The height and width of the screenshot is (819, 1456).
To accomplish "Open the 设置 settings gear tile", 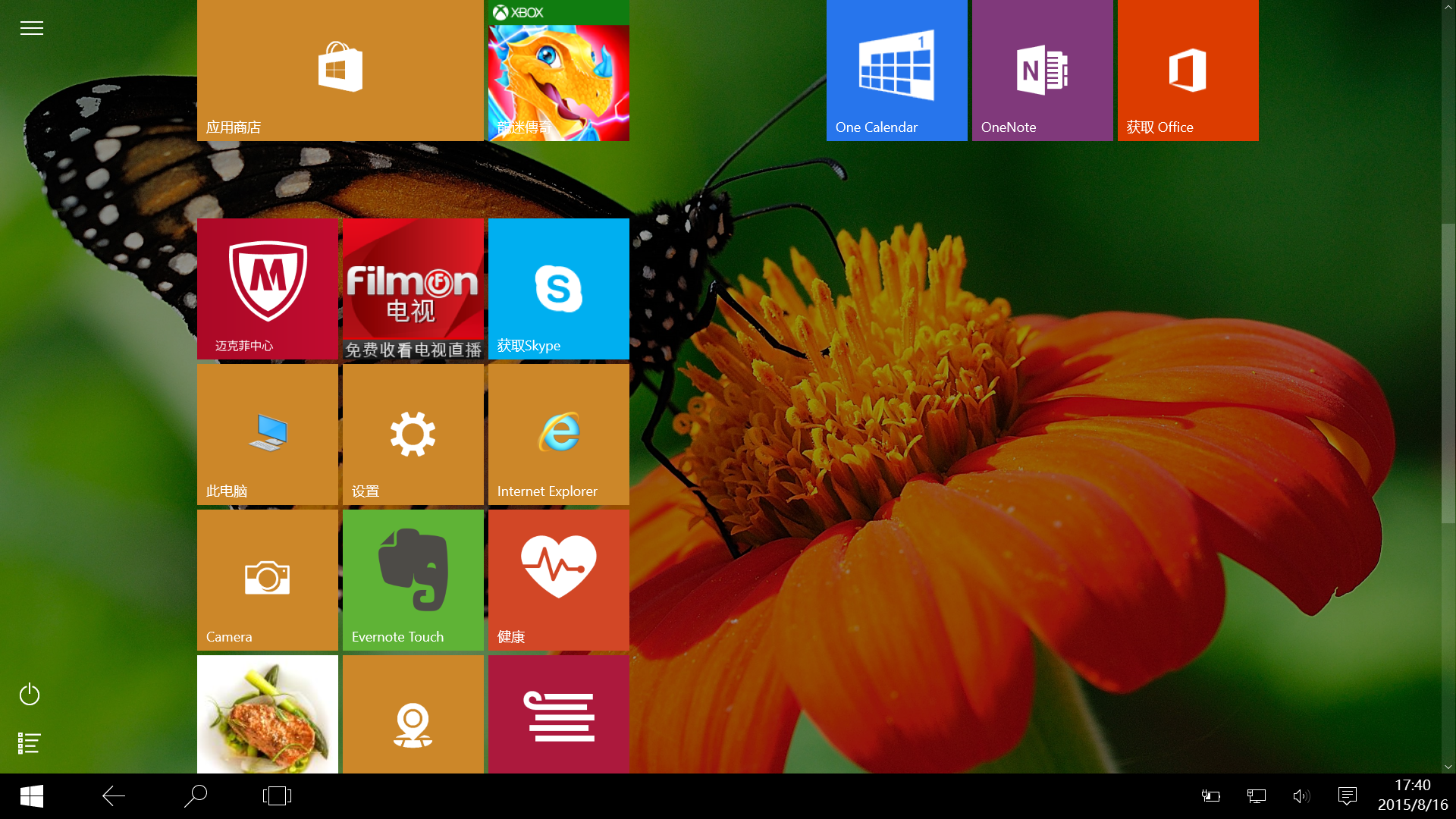I will point(413,434).
